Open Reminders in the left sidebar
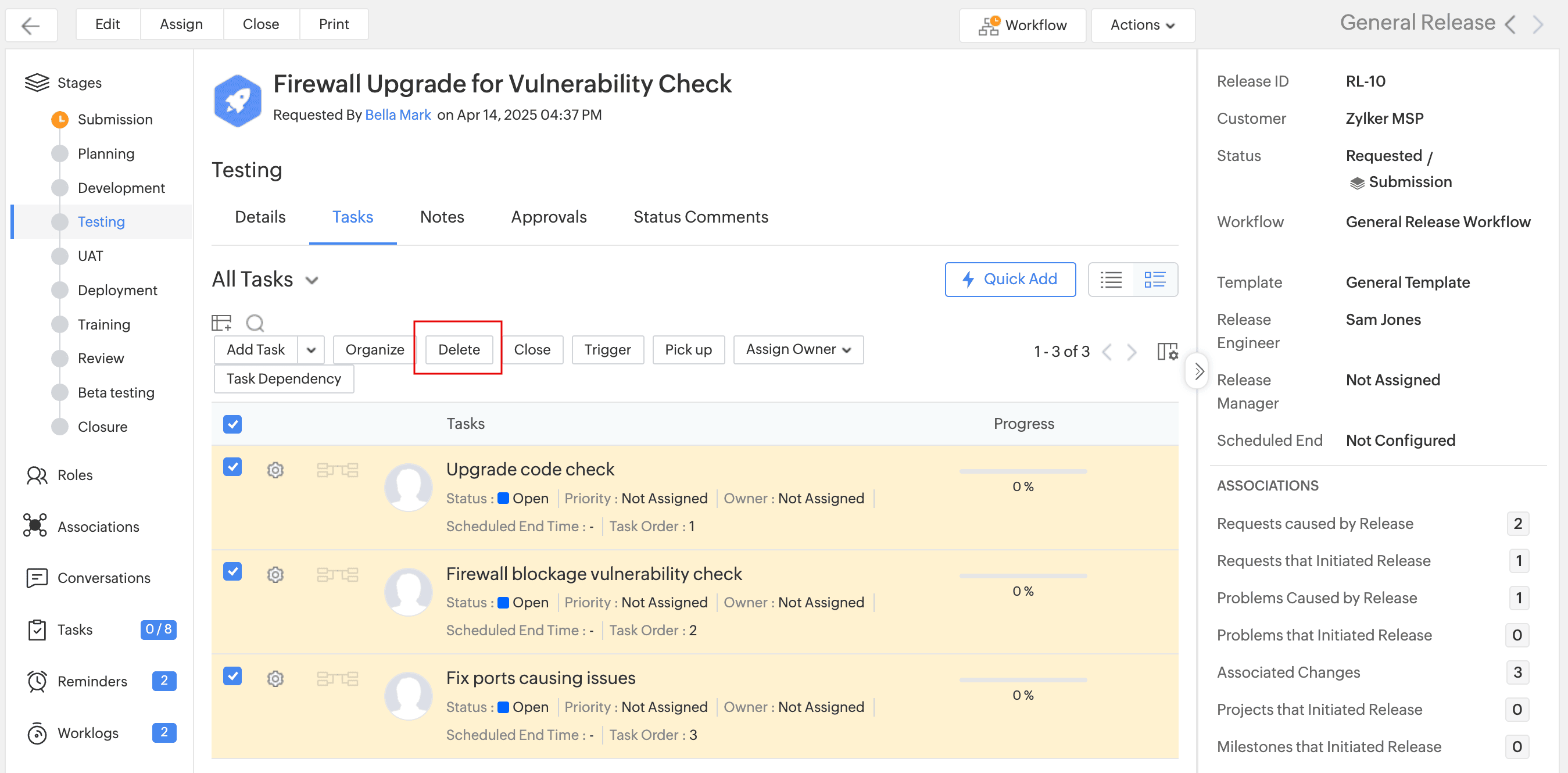Screen dimensions: 1568x773 click(92, 681)
